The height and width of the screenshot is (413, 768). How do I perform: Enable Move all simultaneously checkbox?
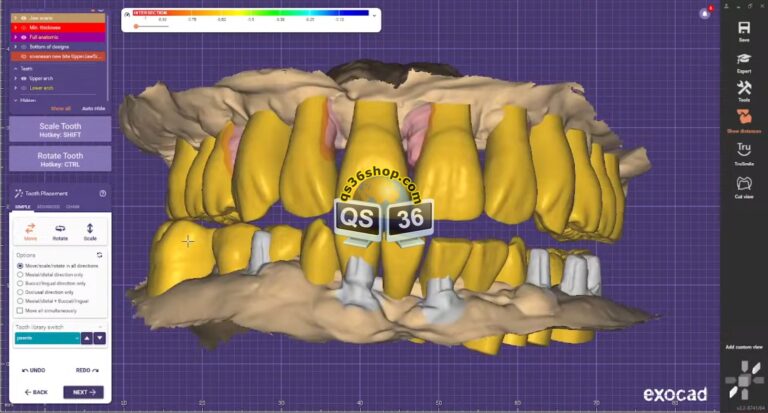point(21,309)
